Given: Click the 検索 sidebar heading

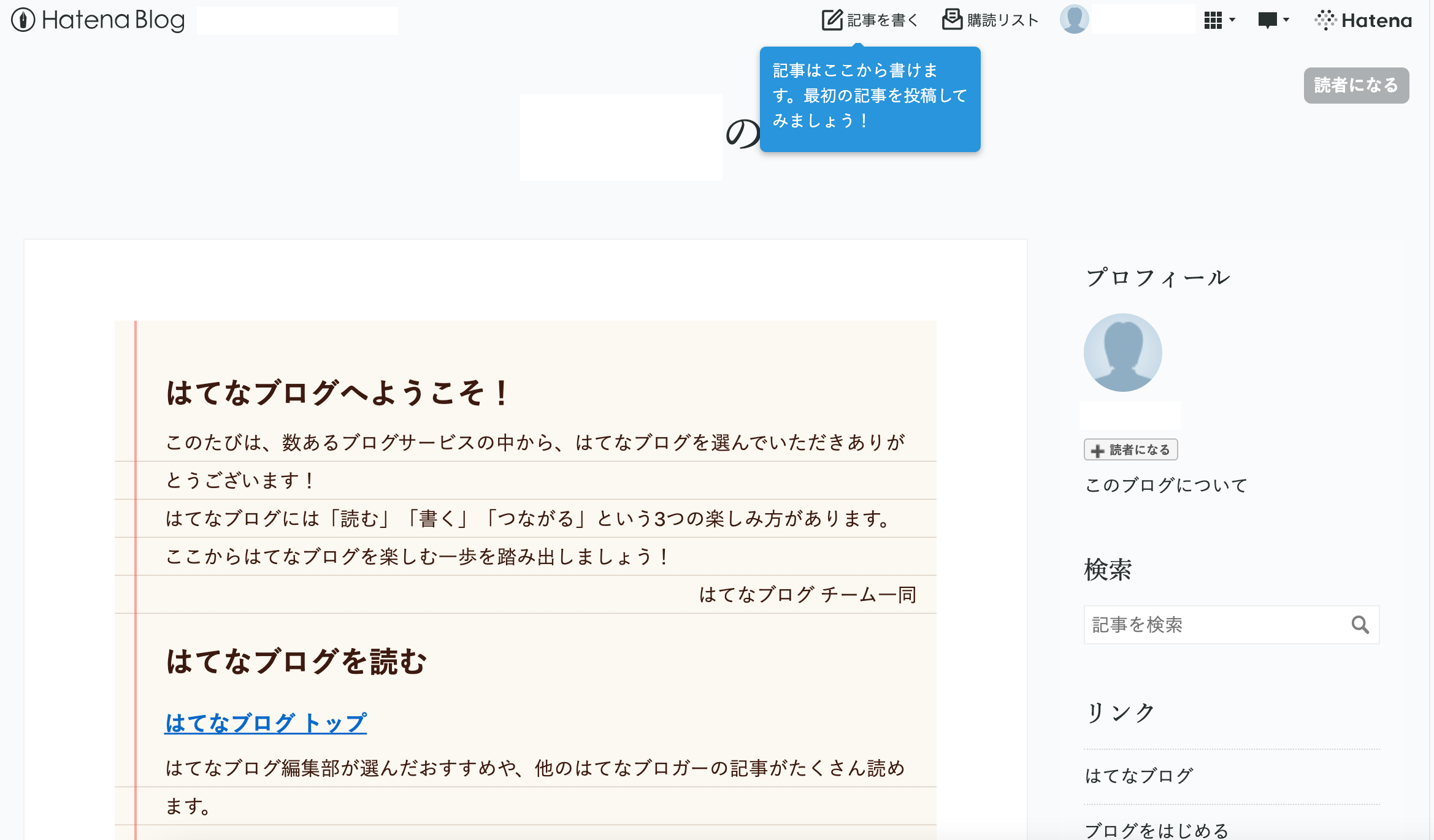Looking at the screenshot, I should click(x=1108, y=570).
